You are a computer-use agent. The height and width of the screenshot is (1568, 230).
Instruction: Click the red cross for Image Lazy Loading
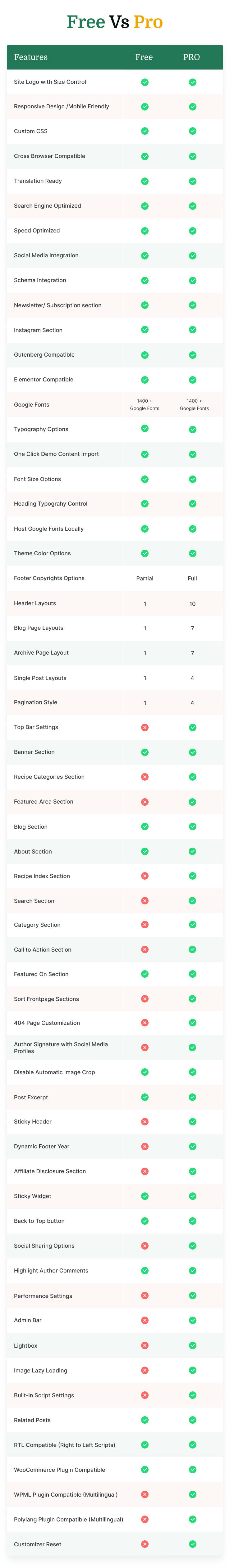(145, 1370)
